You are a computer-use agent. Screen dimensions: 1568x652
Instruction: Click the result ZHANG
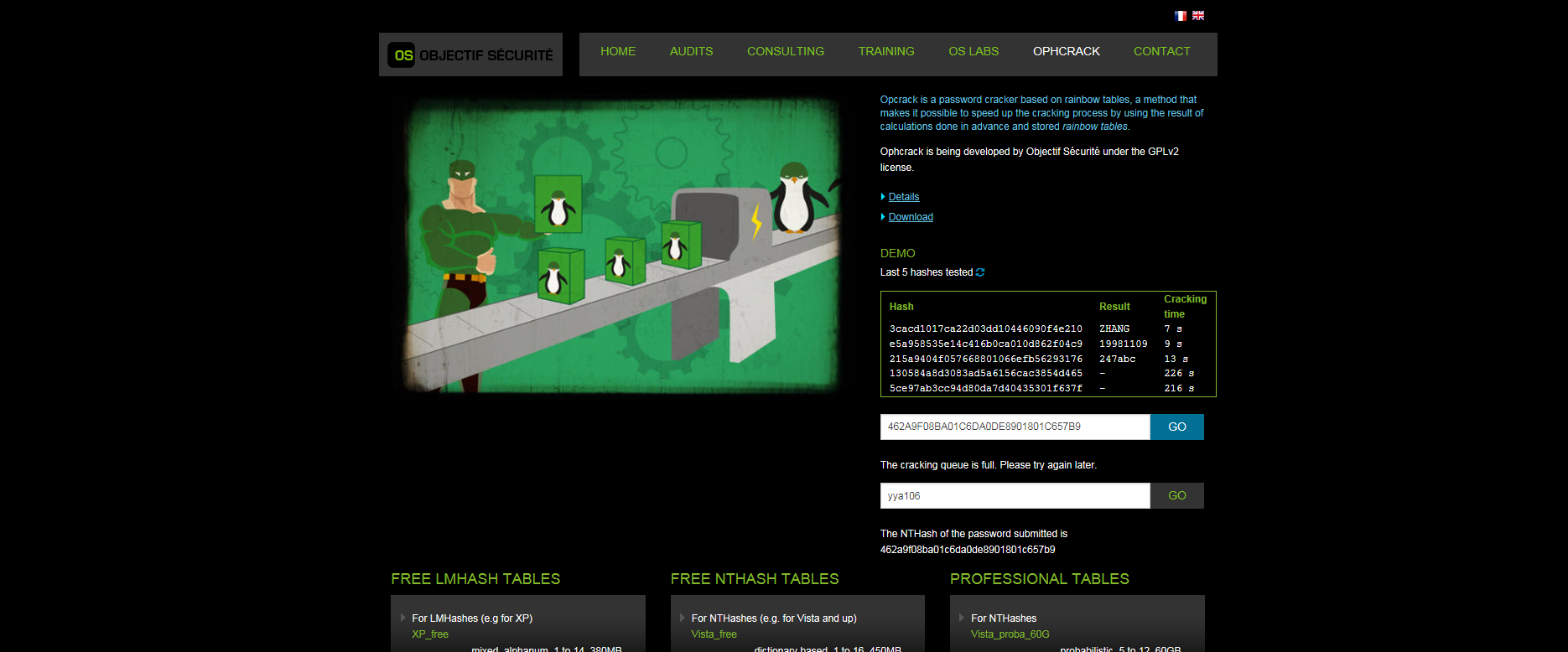[1114, 329]
